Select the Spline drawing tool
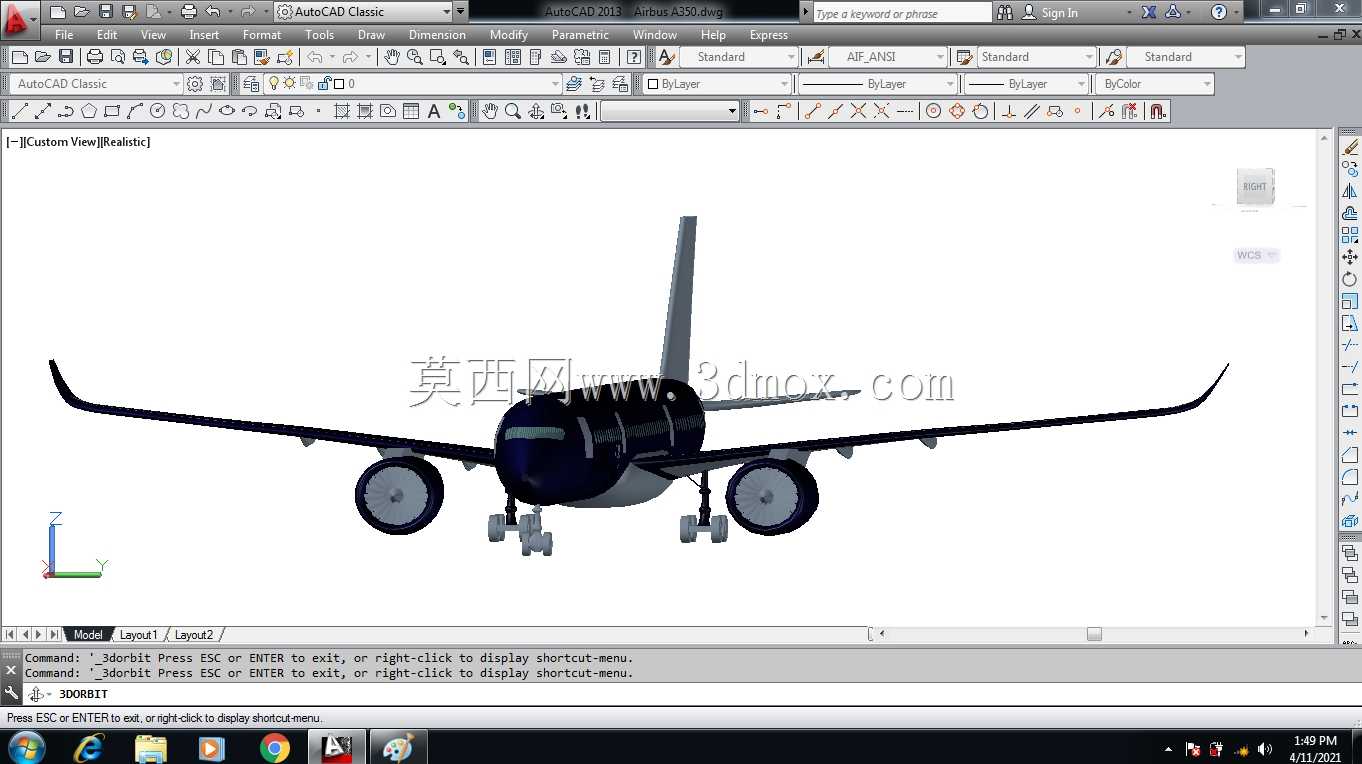 (x=204, y=111)
